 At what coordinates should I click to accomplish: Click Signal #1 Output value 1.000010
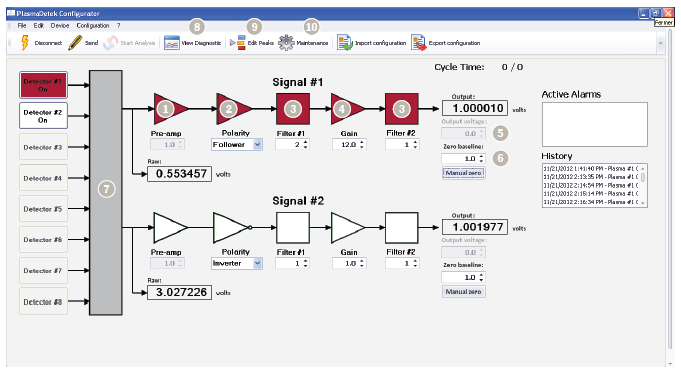coord(475,108)
